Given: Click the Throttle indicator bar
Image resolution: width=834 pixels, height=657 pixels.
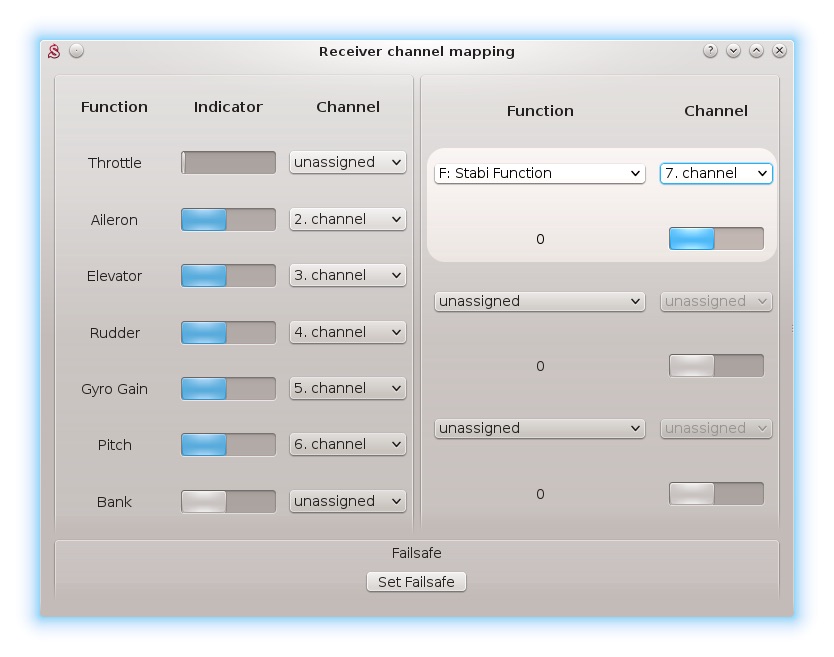Looking at the screenshot, I should (x=228, y=163).
